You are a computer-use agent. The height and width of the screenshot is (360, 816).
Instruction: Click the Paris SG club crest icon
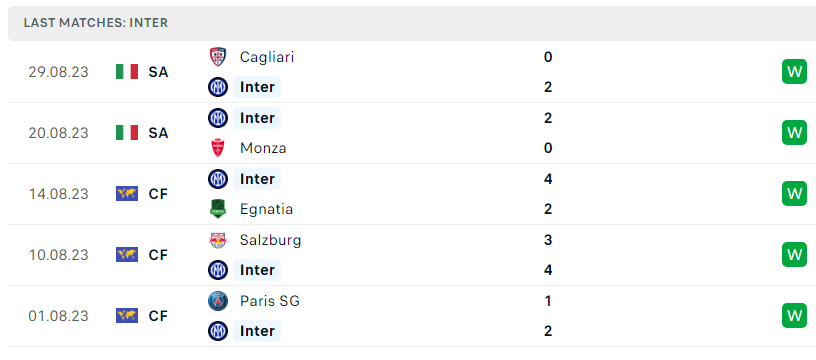coord(218,301)
